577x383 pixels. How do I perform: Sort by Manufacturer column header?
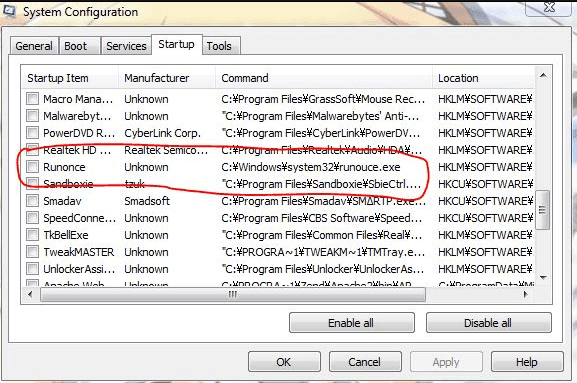[x=167, y=78]
